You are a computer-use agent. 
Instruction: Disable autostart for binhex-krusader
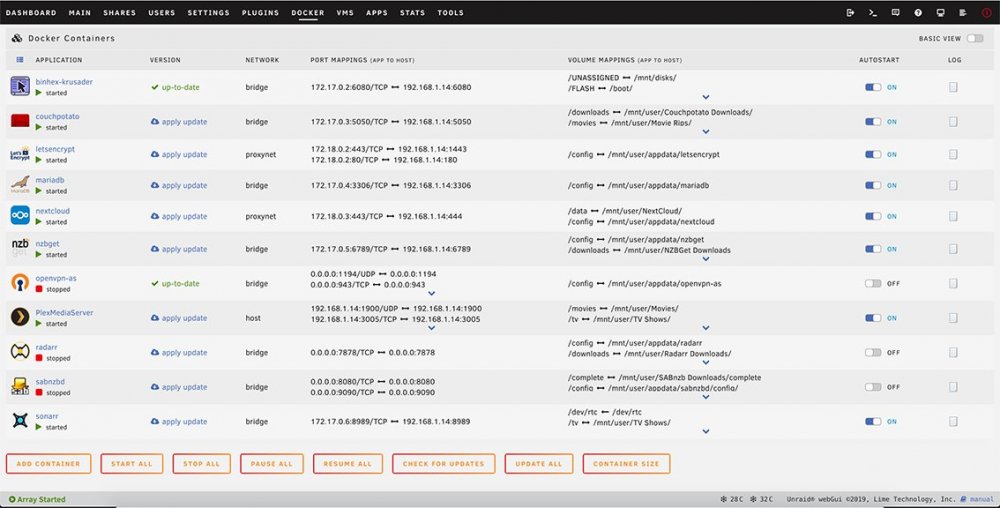pyautogui.click(x=873, y=87)
